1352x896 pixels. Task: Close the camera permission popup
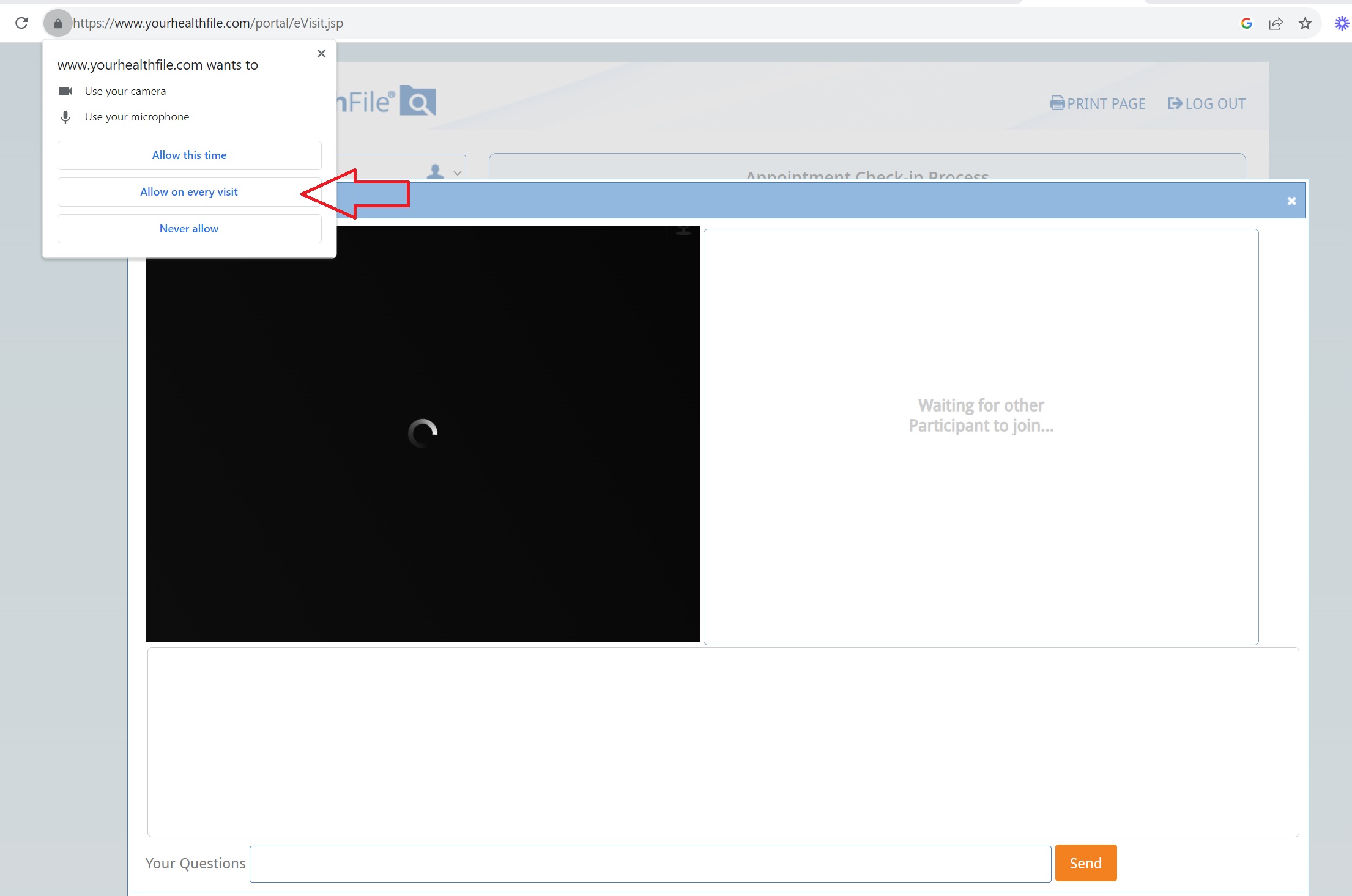pyautogui.click(x=321, y=54)
